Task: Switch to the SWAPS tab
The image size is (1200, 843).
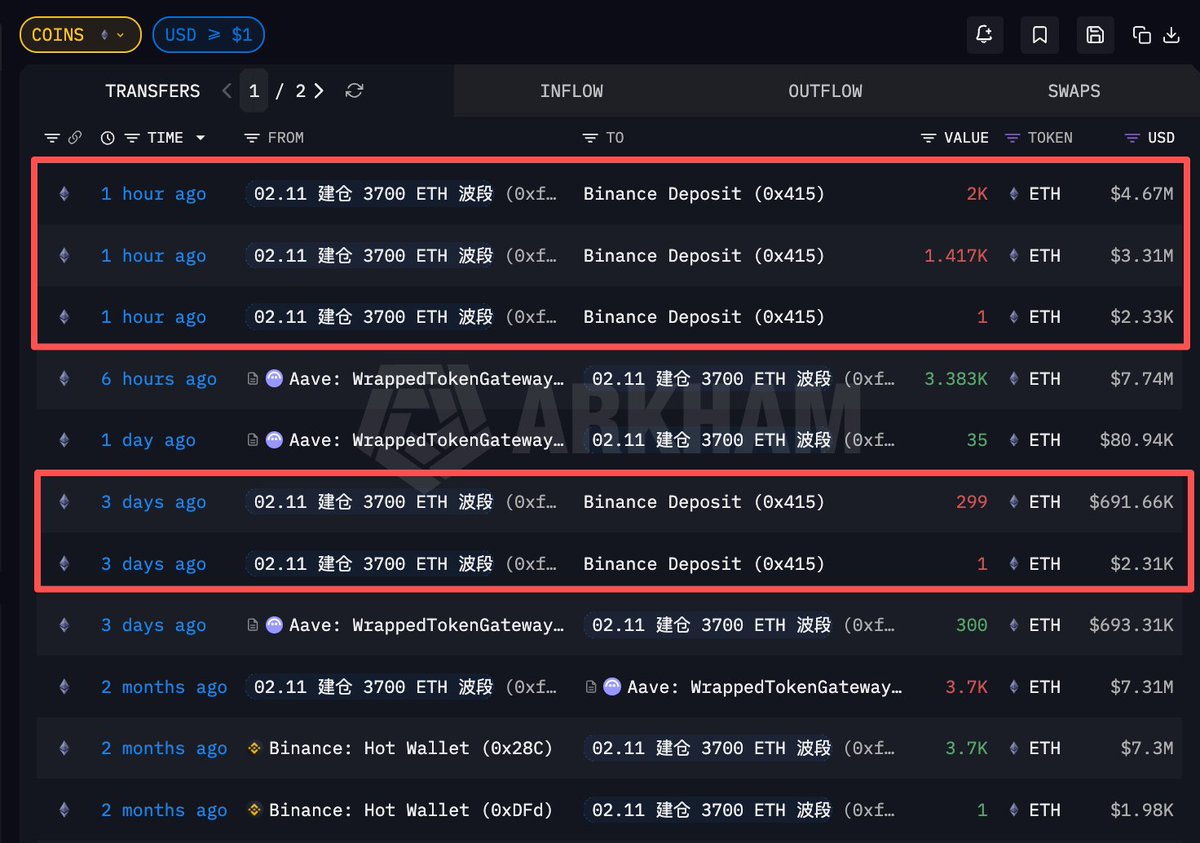Action: pos(1073,91)
